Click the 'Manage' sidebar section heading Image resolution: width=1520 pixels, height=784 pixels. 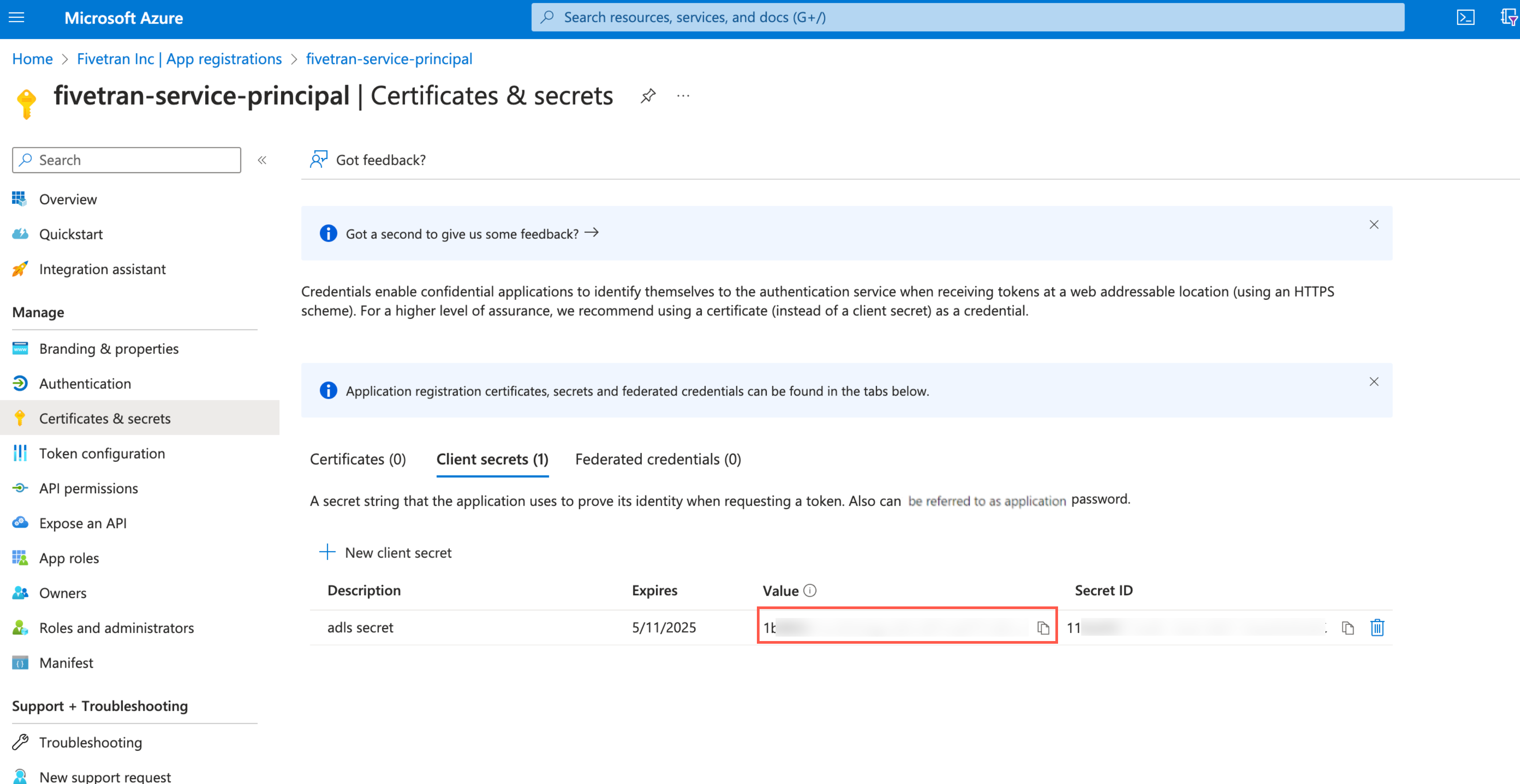[x=38, y=312]
